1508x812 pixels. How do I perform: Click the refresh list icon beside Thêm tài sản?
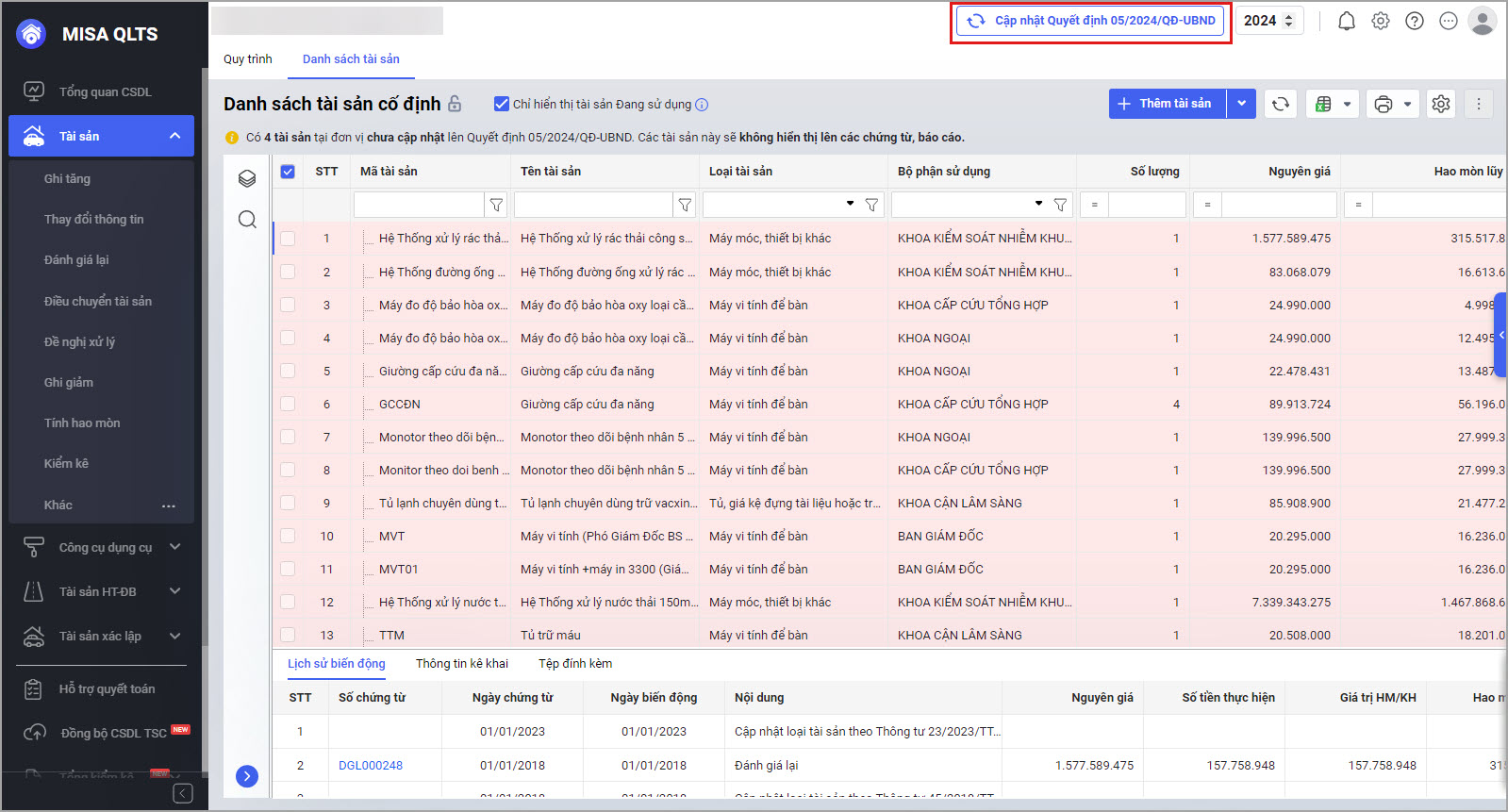(x=1281, y=104)
